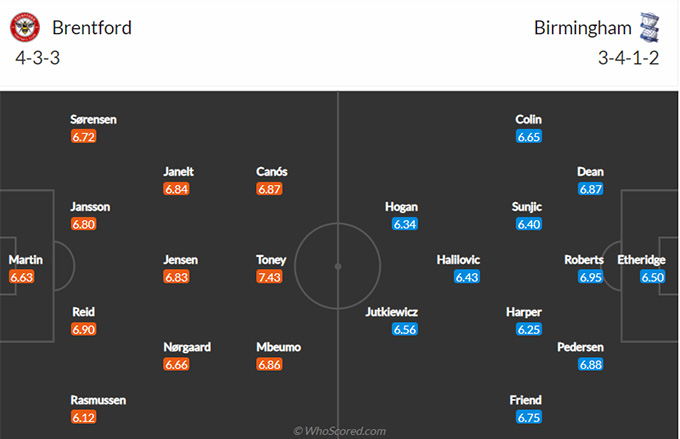Open player Mbeumo's name
This screenshot has width=680, height=439.
click(278, 347)
